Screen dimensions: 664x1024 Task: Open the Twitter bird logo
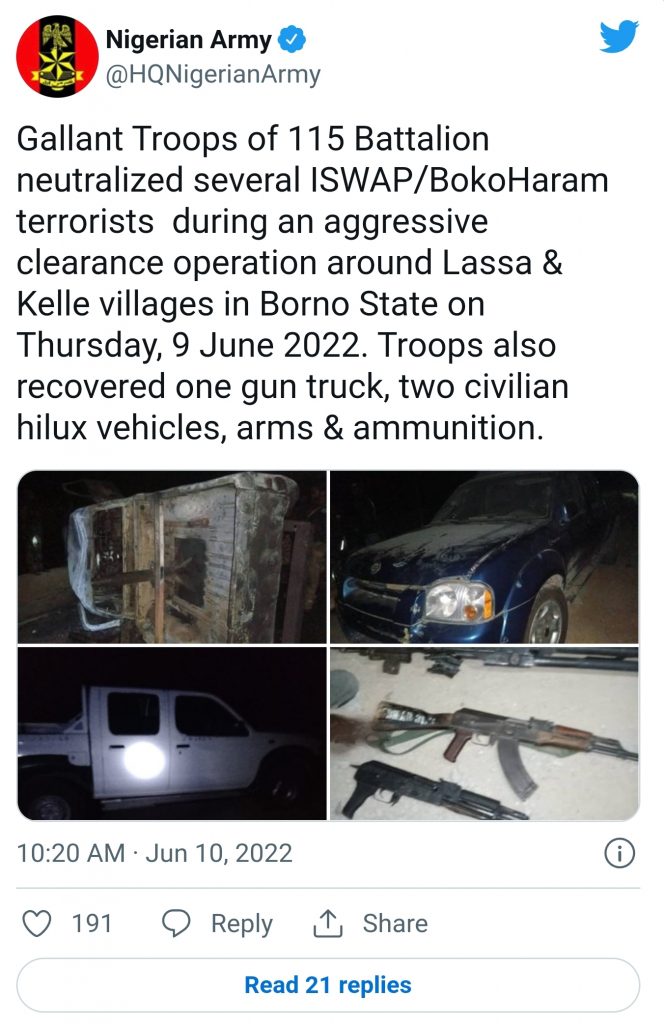tap(618, 37)
